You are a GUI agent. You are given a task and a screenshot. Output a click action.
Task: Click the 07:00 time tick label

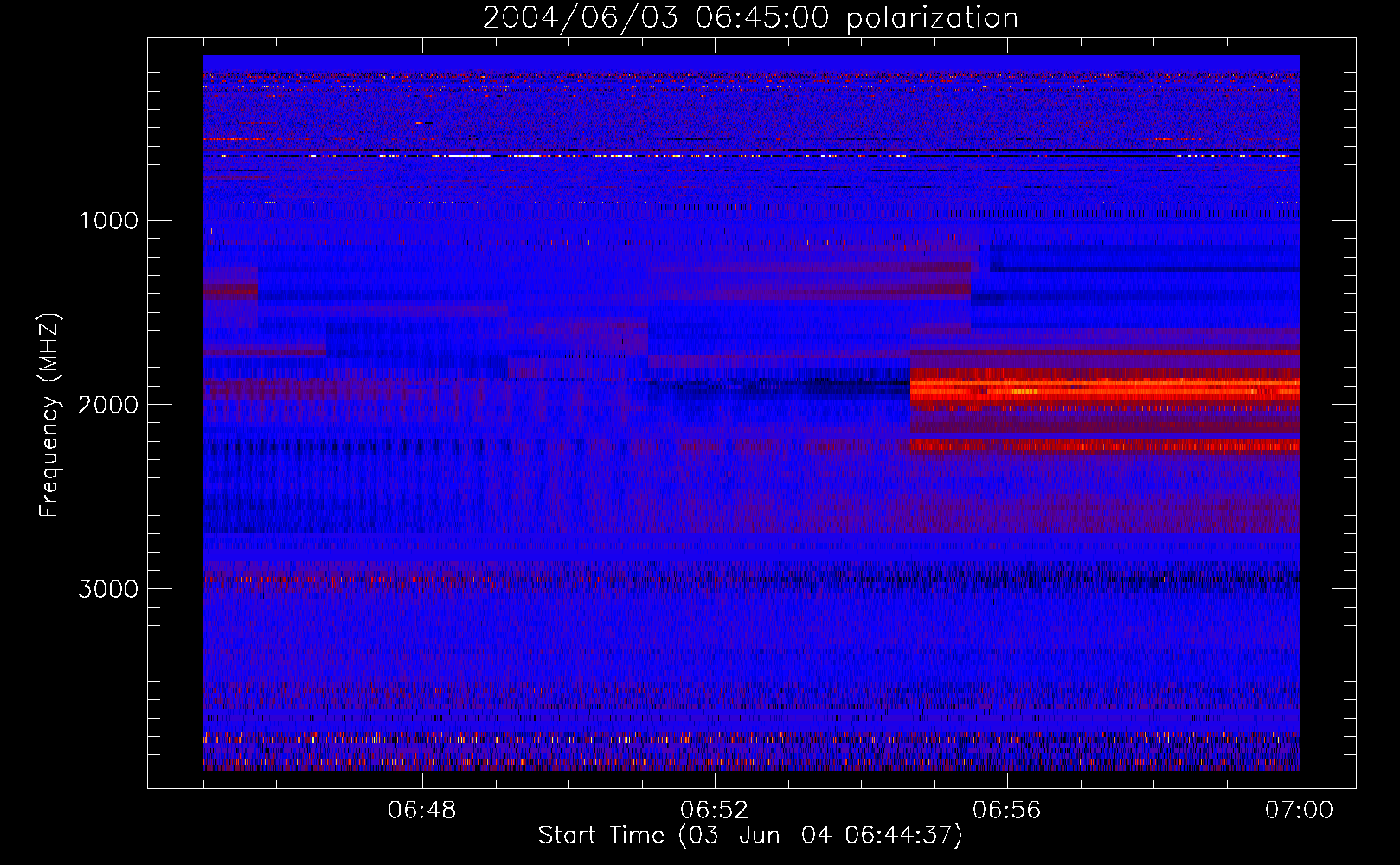(x=1300, y=811)
